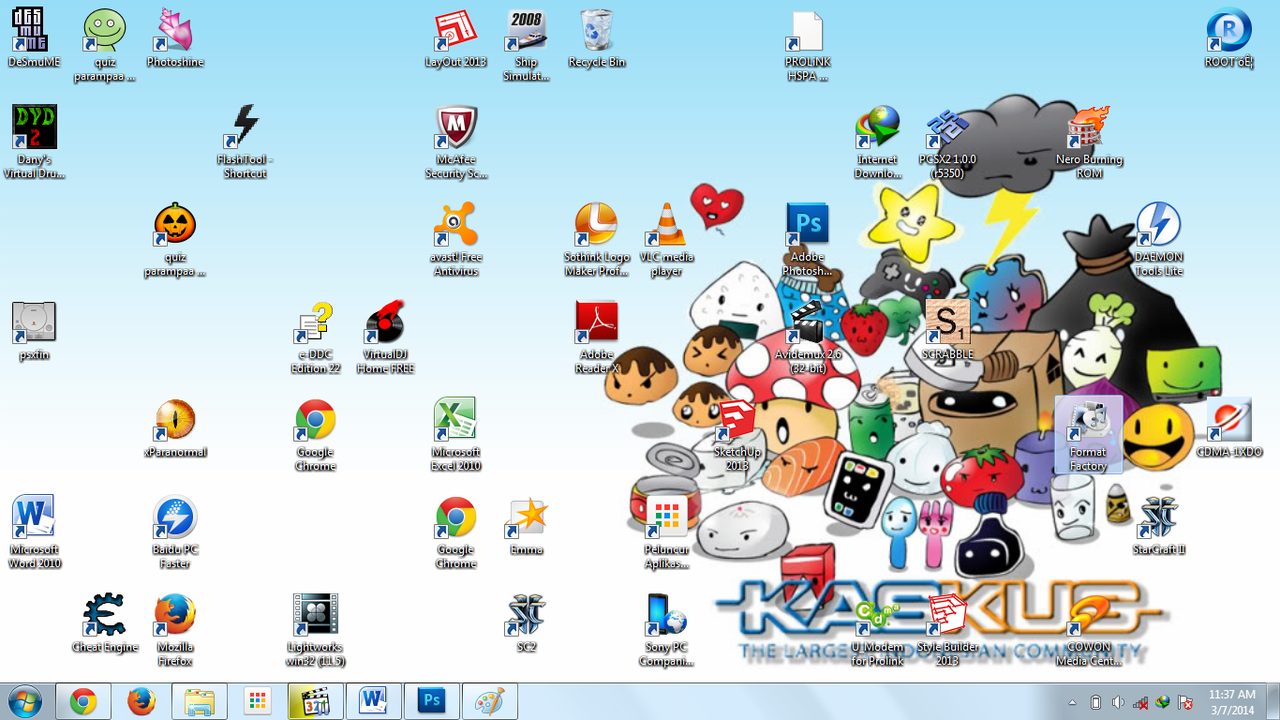Open Paint from the taskbar
The image size is (1280, 720).
[x=489, y=702]
